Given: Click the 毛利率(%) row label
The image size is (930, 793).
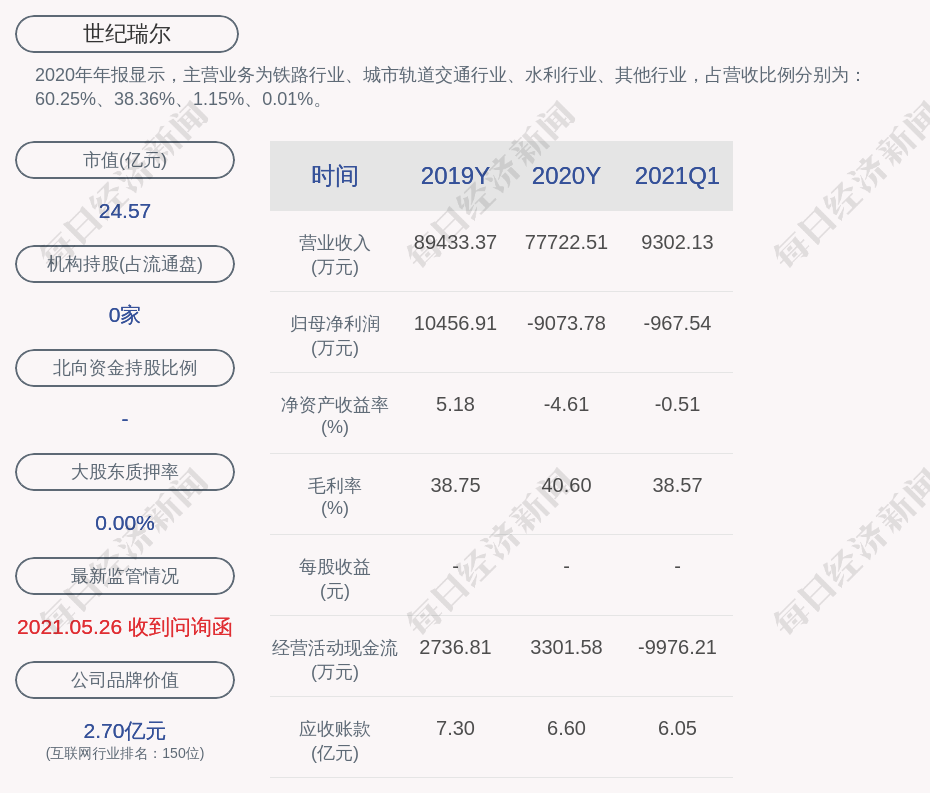Looking at the screenshot, I should [334, 497].
